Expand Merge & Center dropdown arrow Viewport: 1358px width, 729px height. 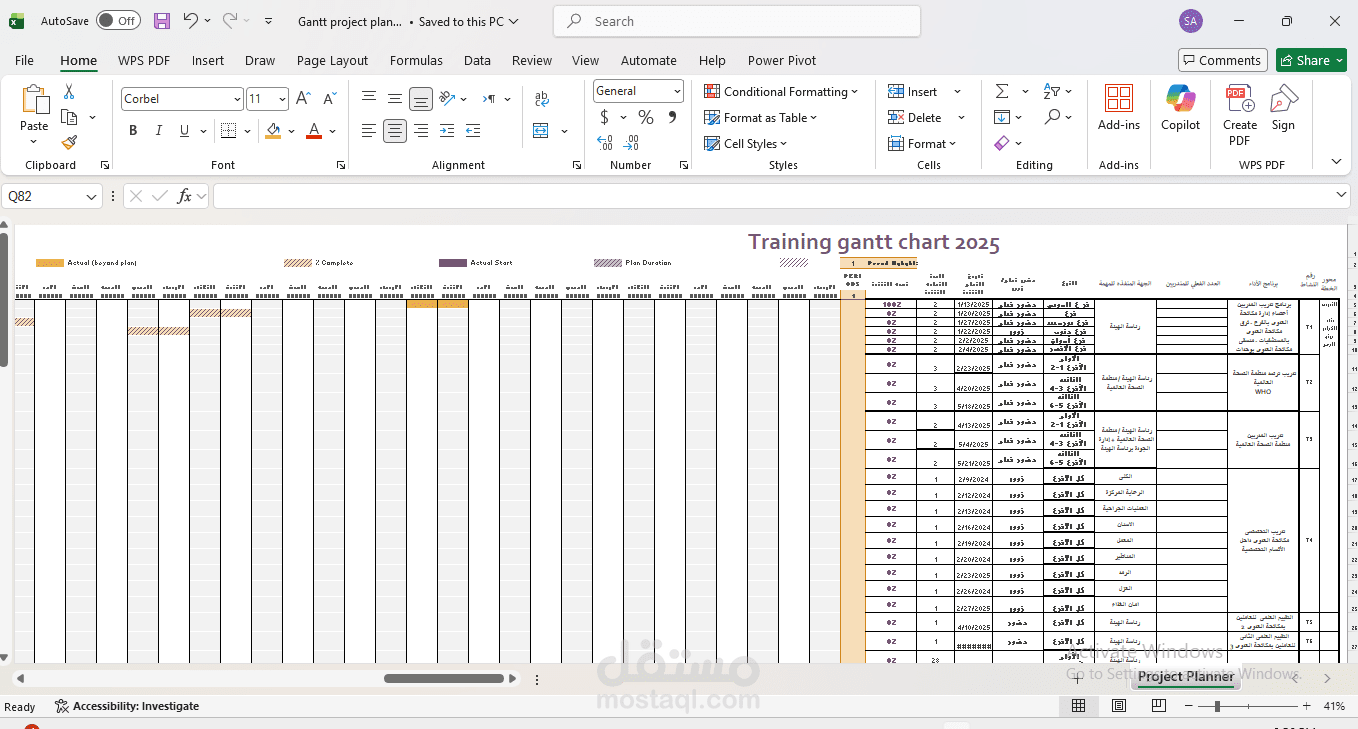pyautogui.click(x=564, y=130)
